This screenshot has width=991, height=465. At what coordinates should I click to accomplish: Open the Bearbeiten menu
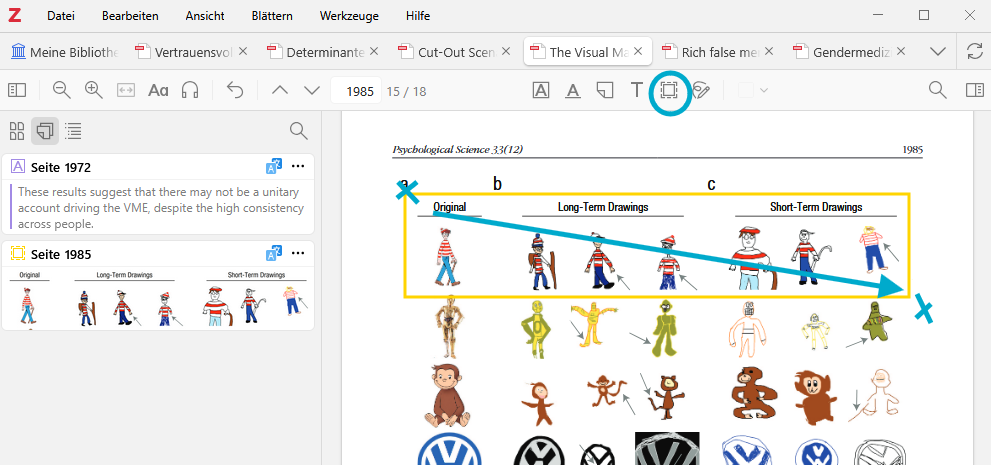pyautogui.click(x=130, y=16)
